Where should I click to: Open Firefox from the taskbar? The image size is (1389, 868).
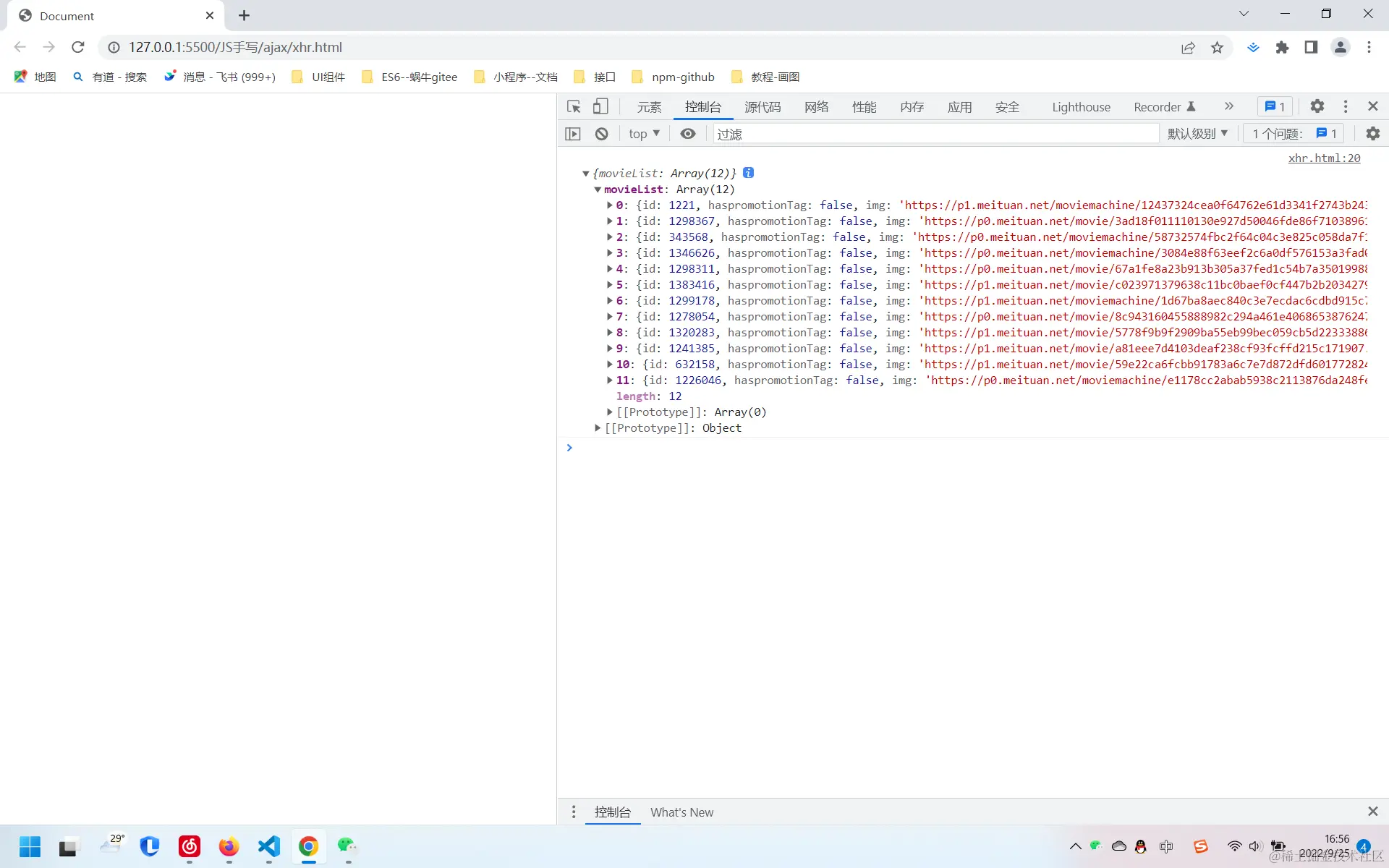(x=229, y=846)
